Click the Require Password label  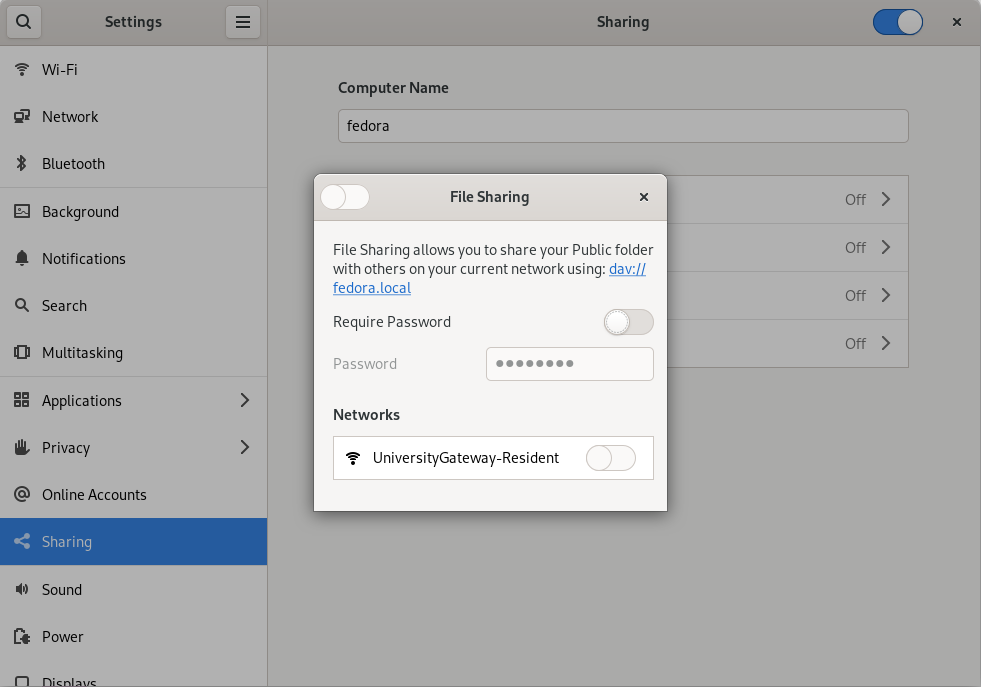[x=392, y=322]
